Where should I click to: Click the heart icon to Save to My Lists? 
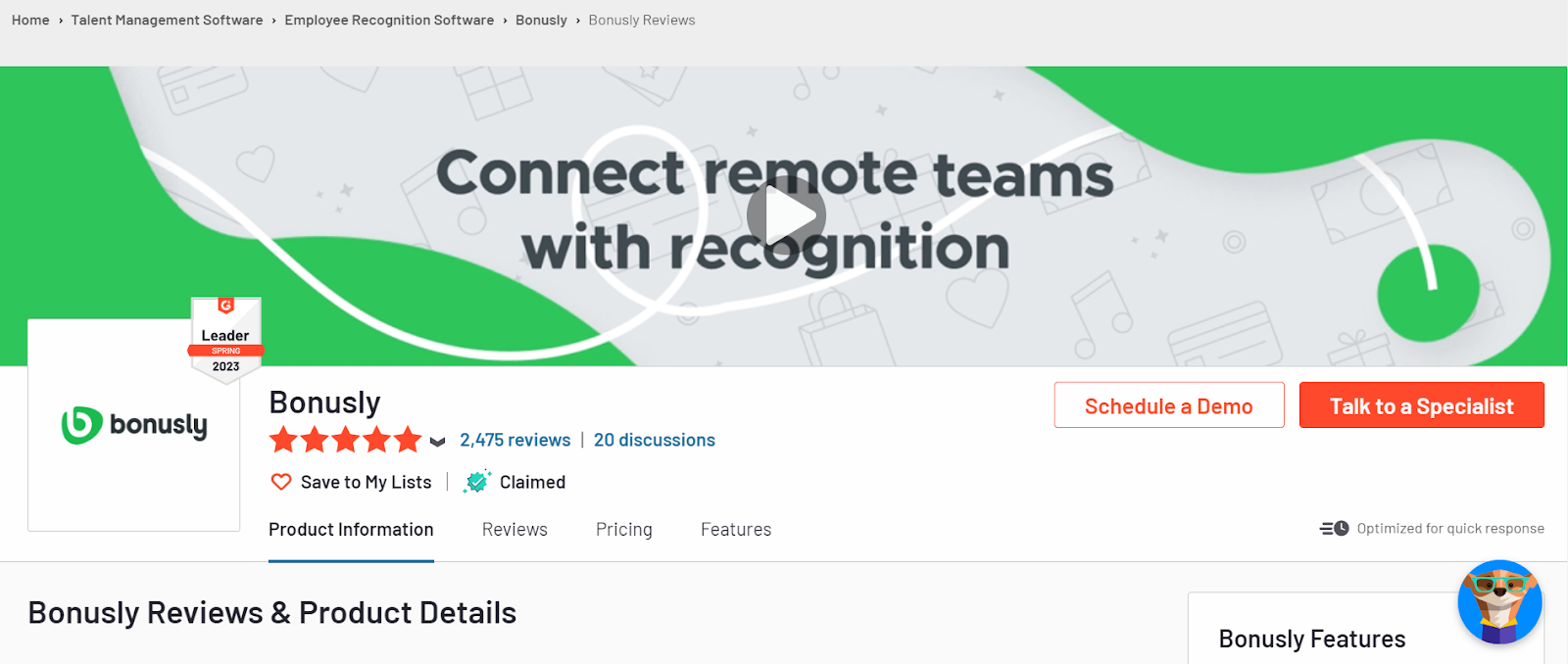281,482
